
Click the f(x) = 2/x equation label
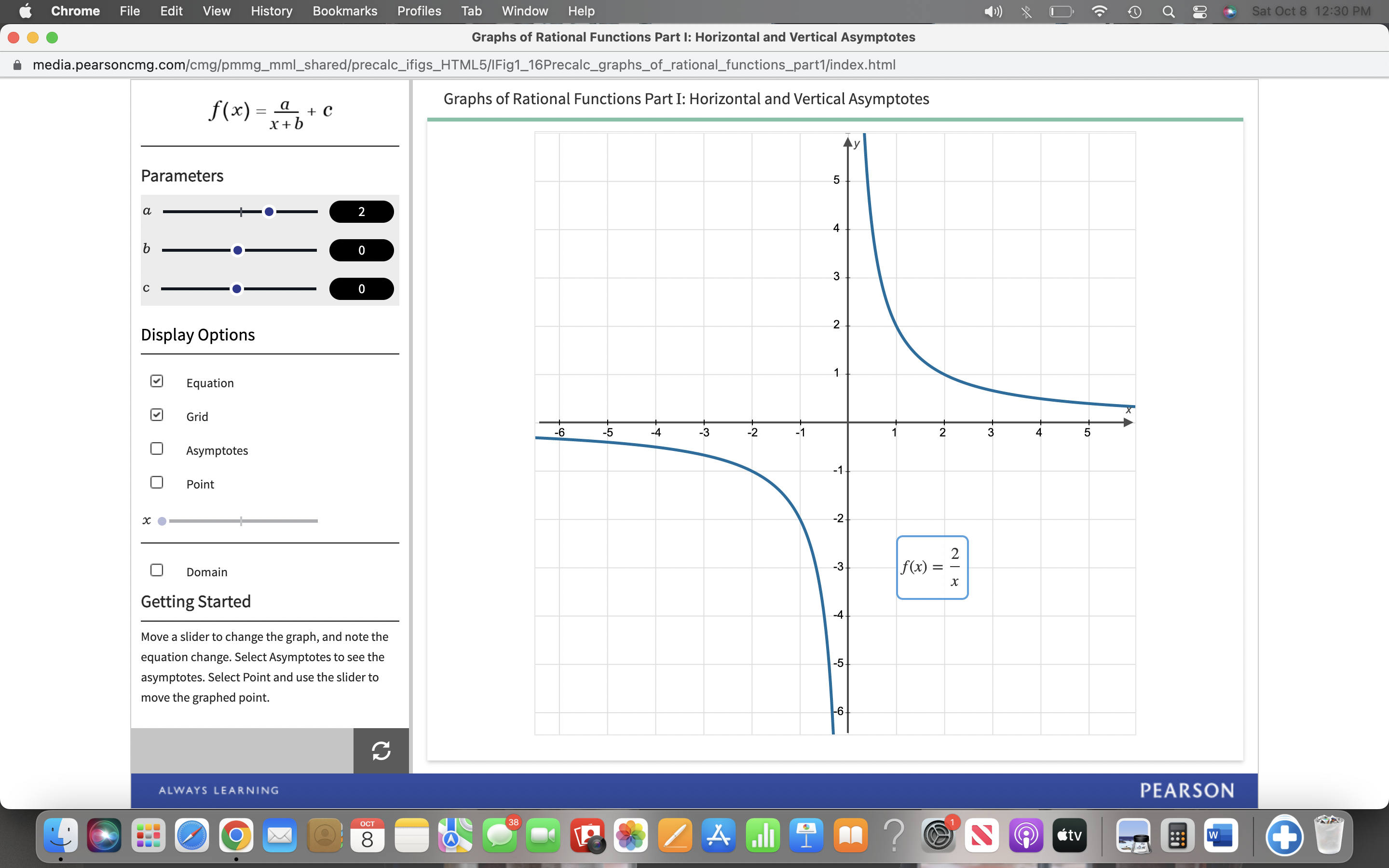pos(932,567)
